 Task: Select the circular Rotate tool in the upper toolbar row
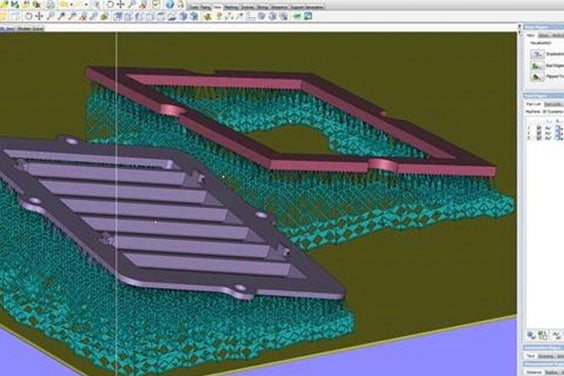[x=110, y=4]
